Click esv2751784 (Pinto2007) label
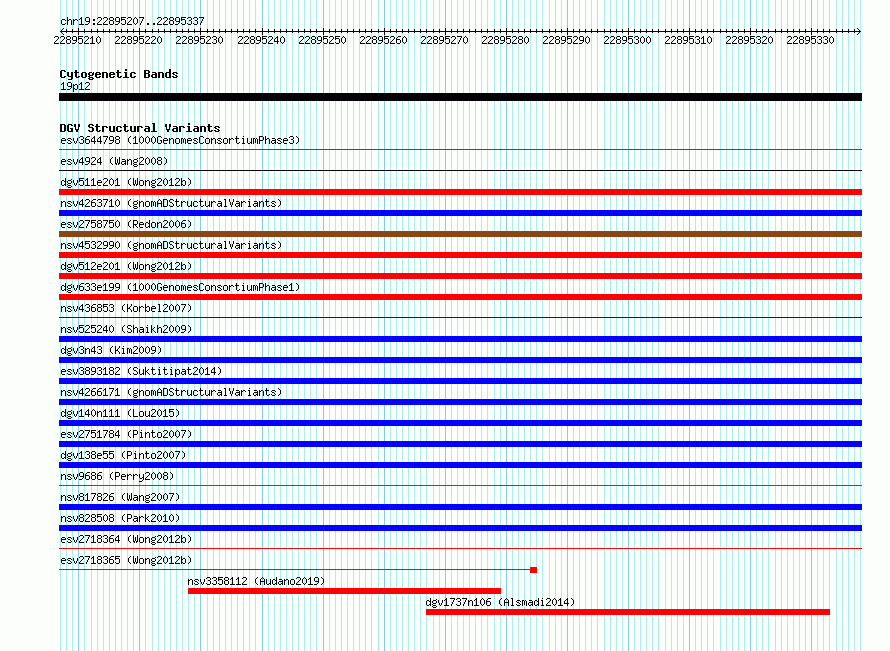 pos(126,434)
